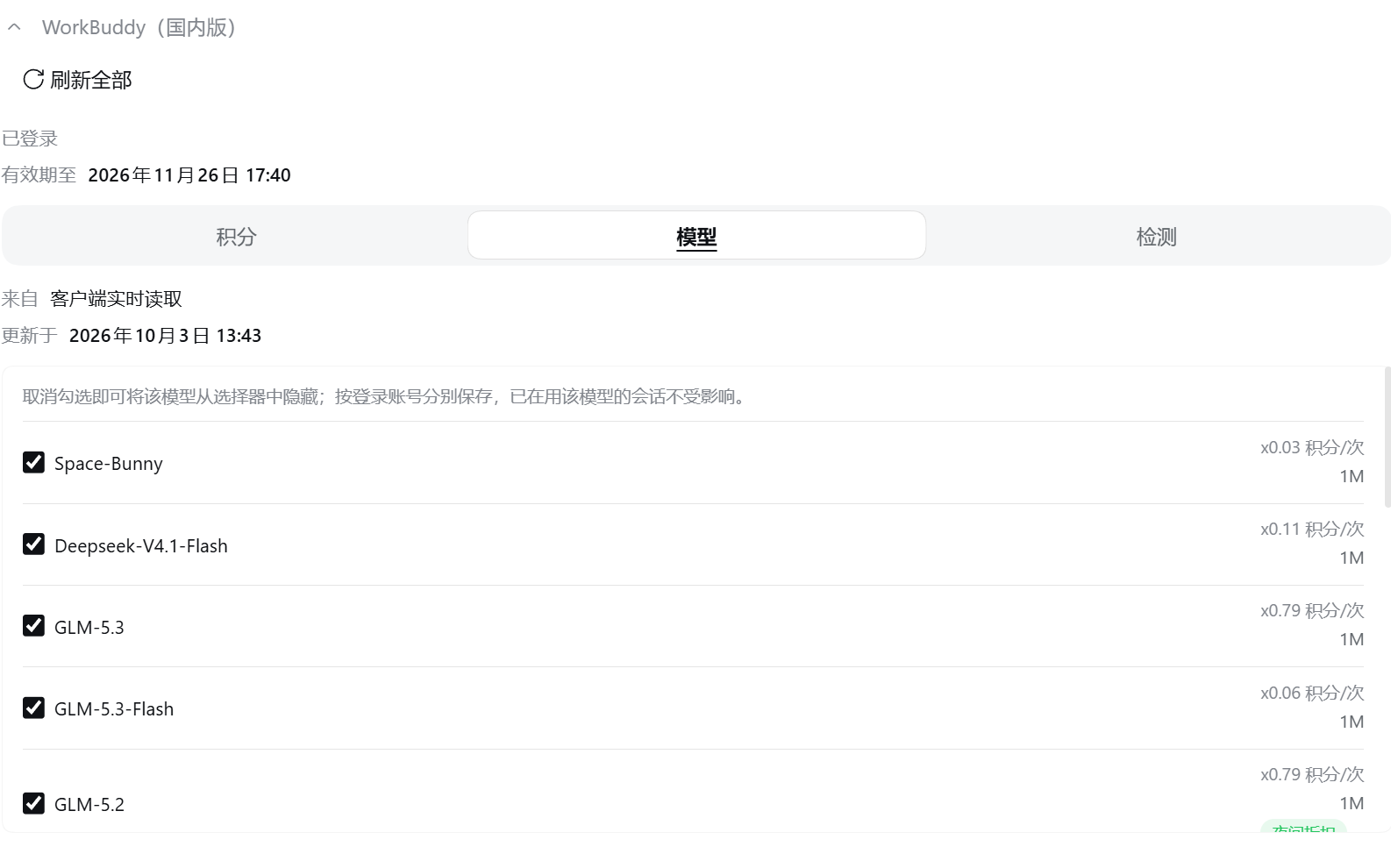
Task: Toggle the GLM-5.3-Flash checkbox
Action: 33,708
